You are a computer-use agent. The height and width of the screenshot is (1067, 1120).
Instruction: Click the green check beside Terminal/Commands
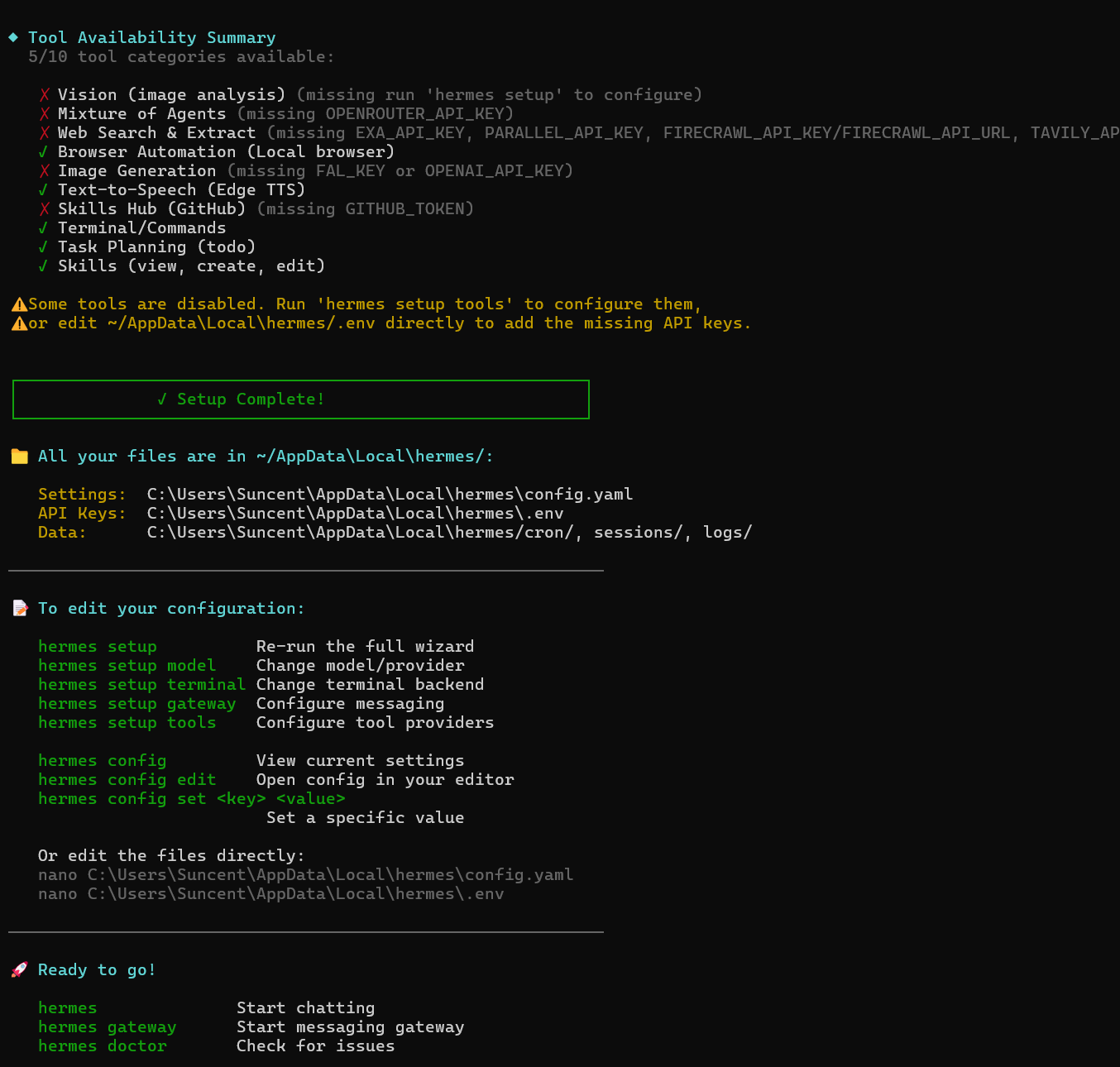pos(43,228)
